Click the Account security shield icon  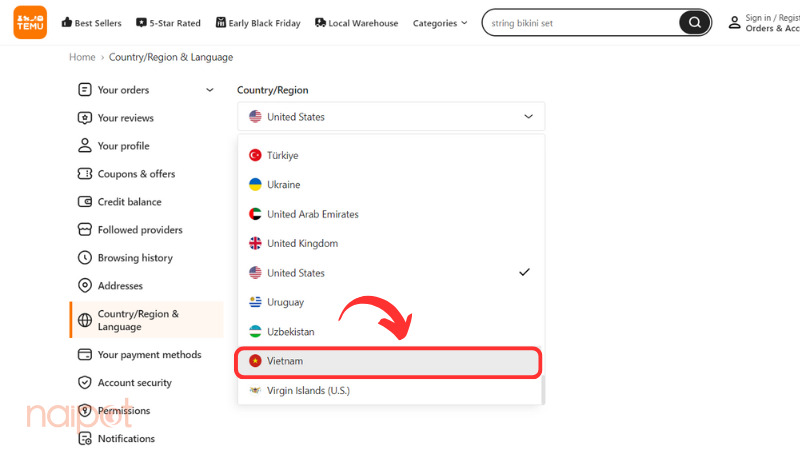coord(85,383)
